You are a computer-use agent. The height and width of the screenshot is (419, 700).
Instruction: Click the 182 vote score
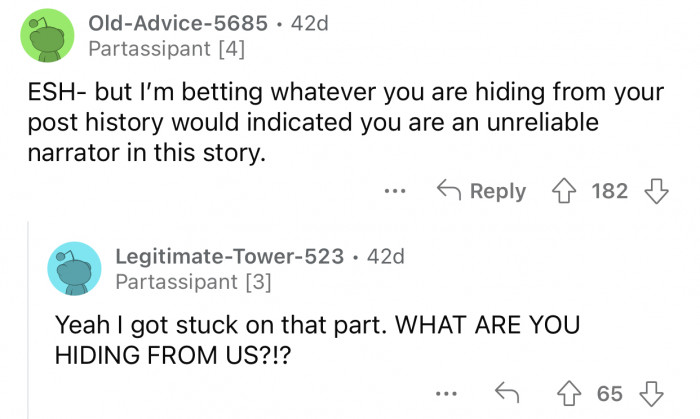pyautogui.click(x=608, y=191)
